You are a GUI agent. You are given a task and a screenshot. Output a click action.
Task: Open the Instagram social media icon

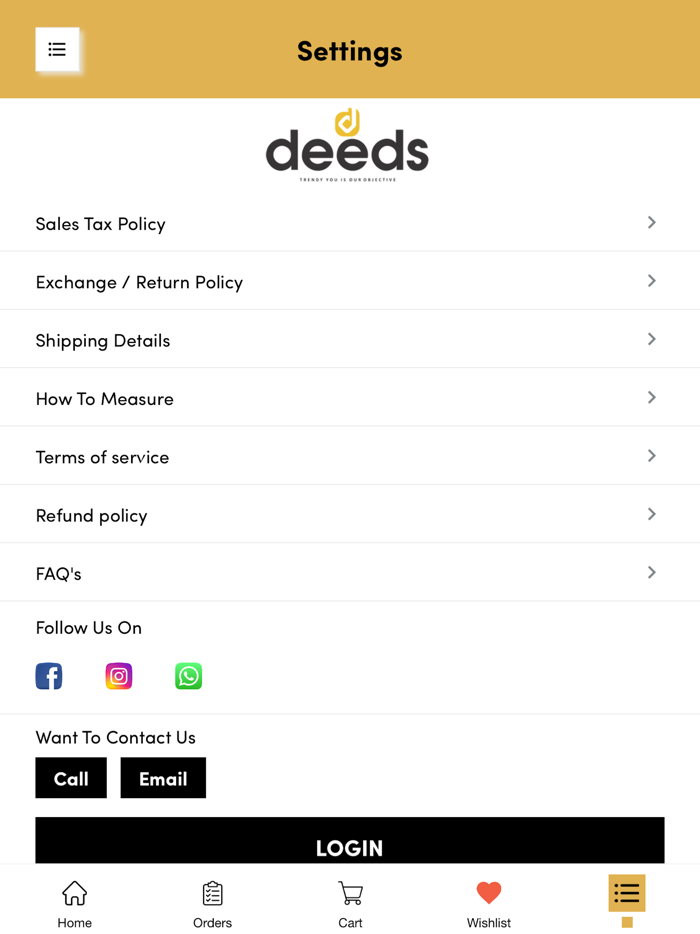click(x=118, y=676)
